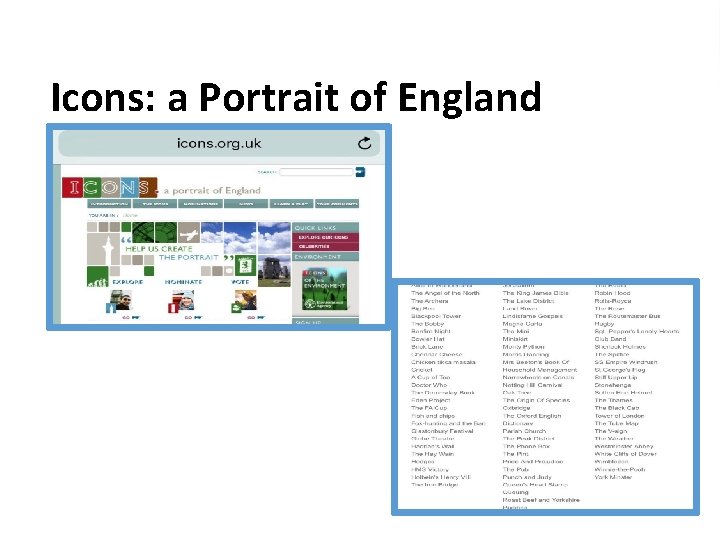Select Miniskirt in the list
The image size is (720, 540).
[x=515, y=339]
